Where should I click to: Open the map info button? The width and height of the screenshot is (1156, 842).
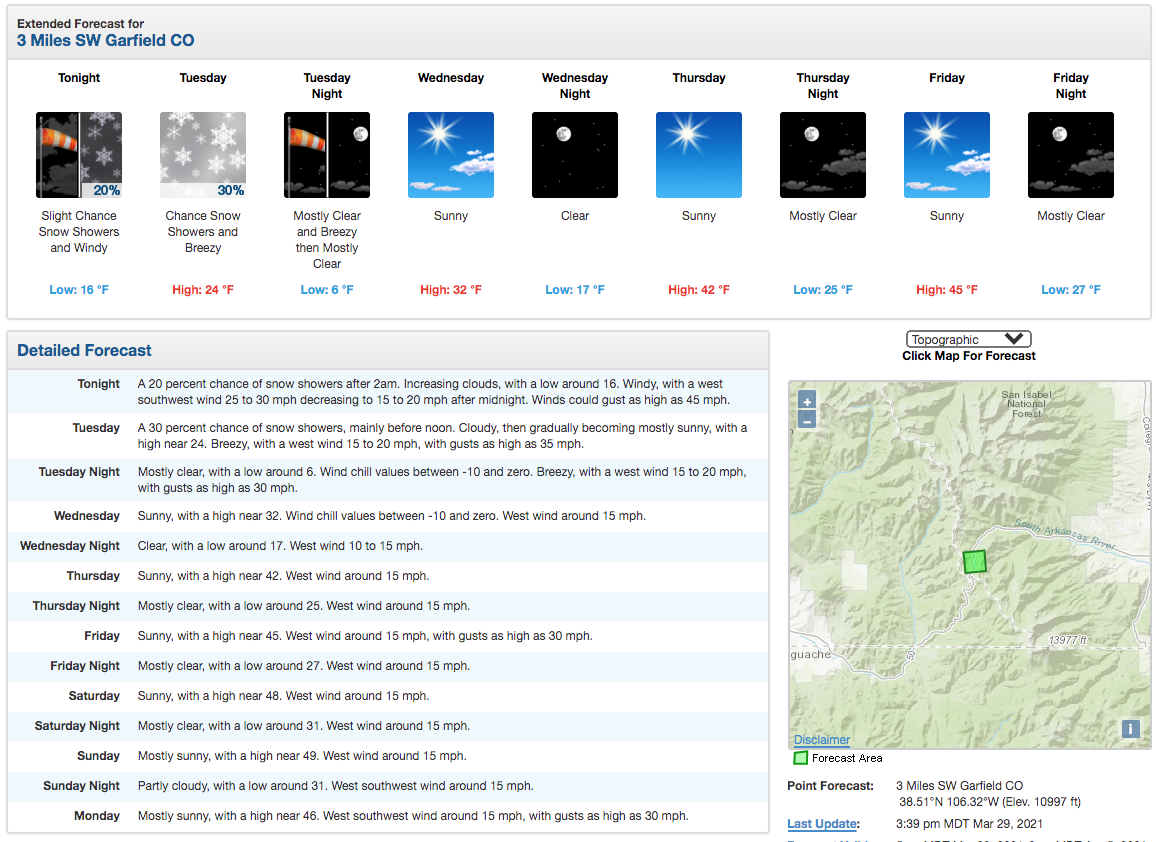pyautogui.click(x=1130, y=728)
